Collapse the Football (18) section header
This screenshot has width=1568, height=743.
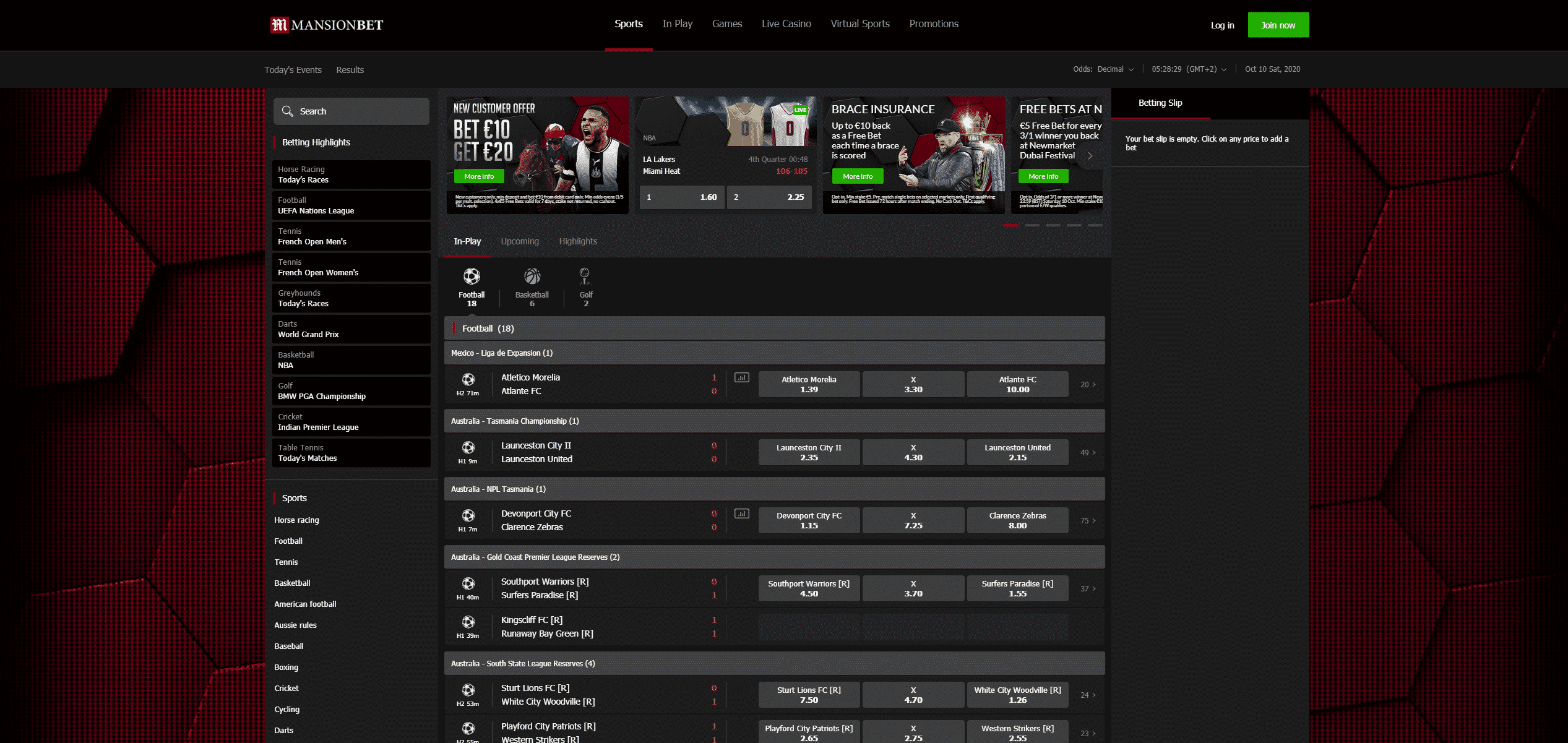pos(774,329)
